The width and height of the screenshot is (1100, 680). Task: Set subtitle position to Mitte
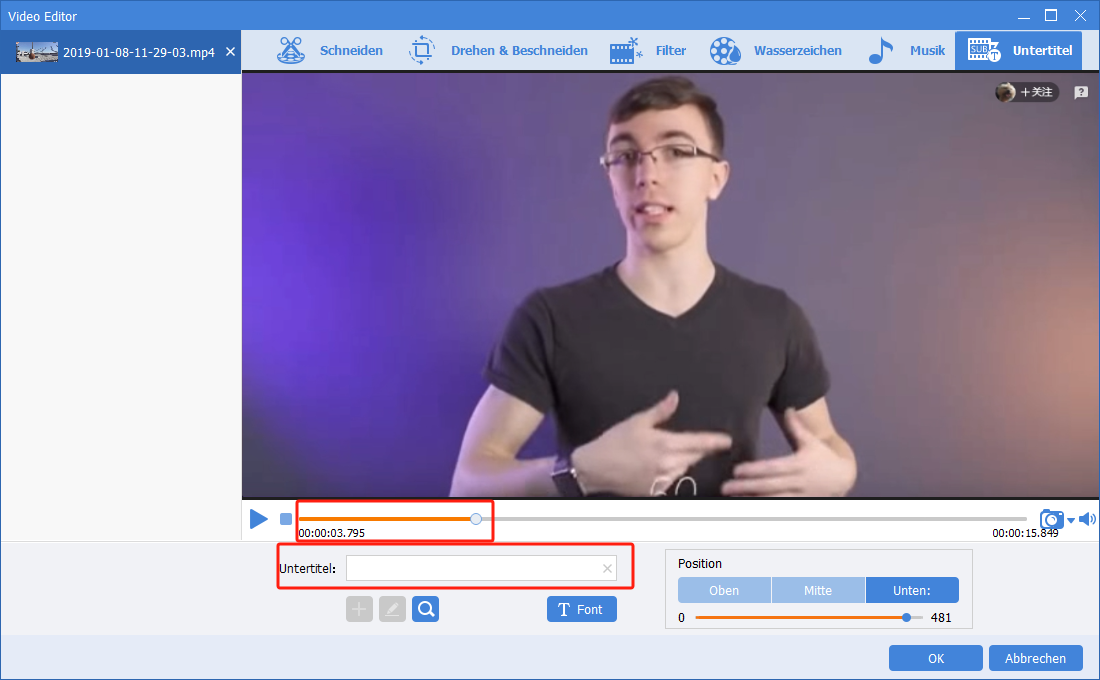[818, 590]
